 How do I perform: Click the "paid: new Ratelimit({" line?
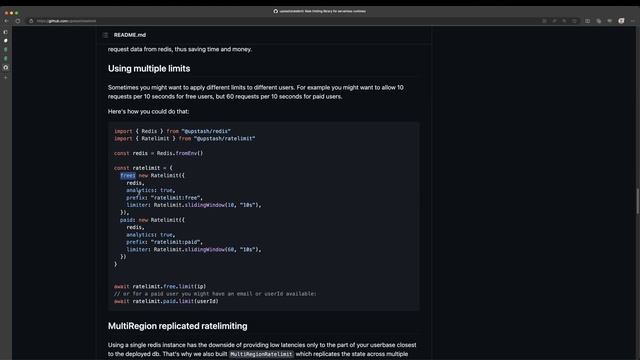pyautogui.click(x=152, y=220)
